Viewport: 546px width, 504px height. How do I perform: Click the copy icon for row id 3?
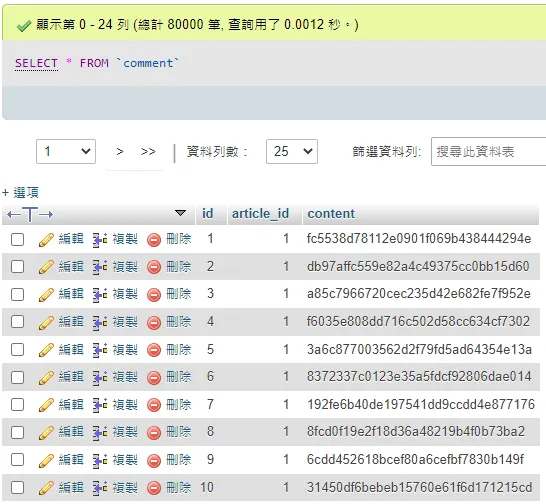point(100,295)
